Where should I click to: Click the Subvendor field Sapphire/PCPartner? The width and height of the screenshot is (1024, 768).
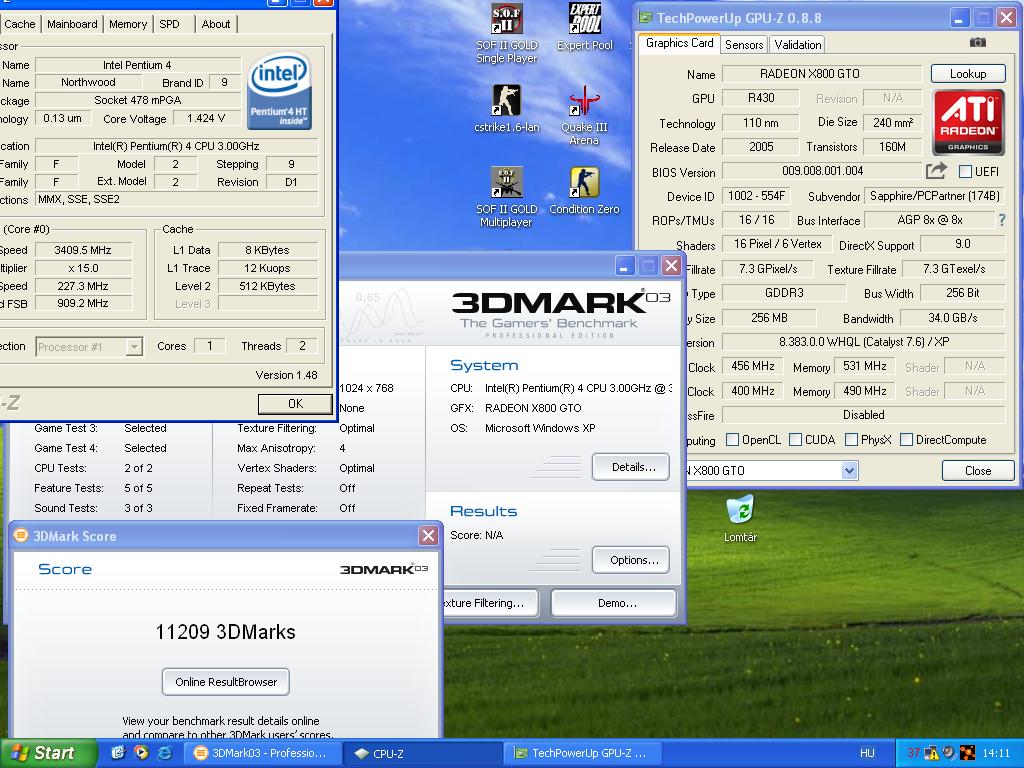[x=935, y=196]
